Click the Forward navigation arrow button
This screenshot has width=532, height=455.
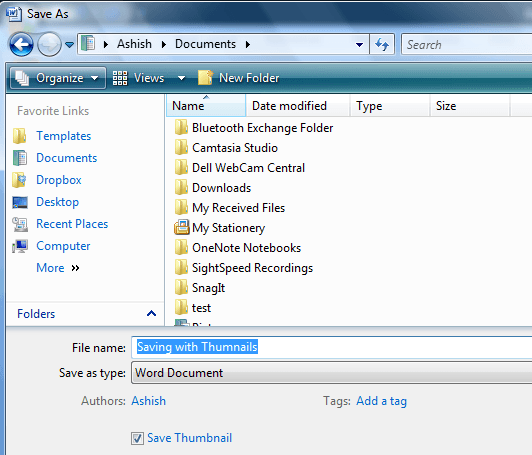49,44
